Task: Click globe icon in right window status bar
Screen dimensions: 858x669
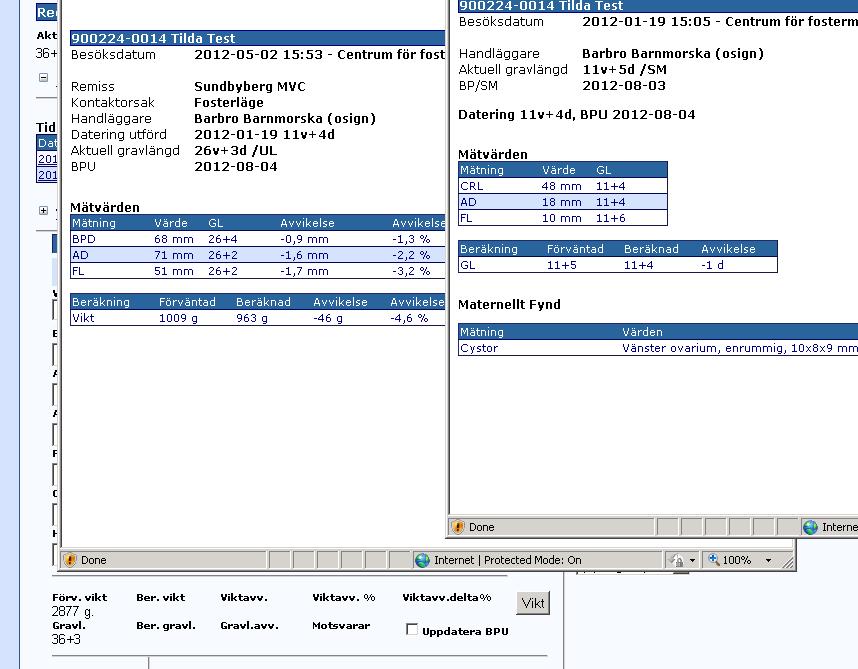Action: click(x=810, y=527)
